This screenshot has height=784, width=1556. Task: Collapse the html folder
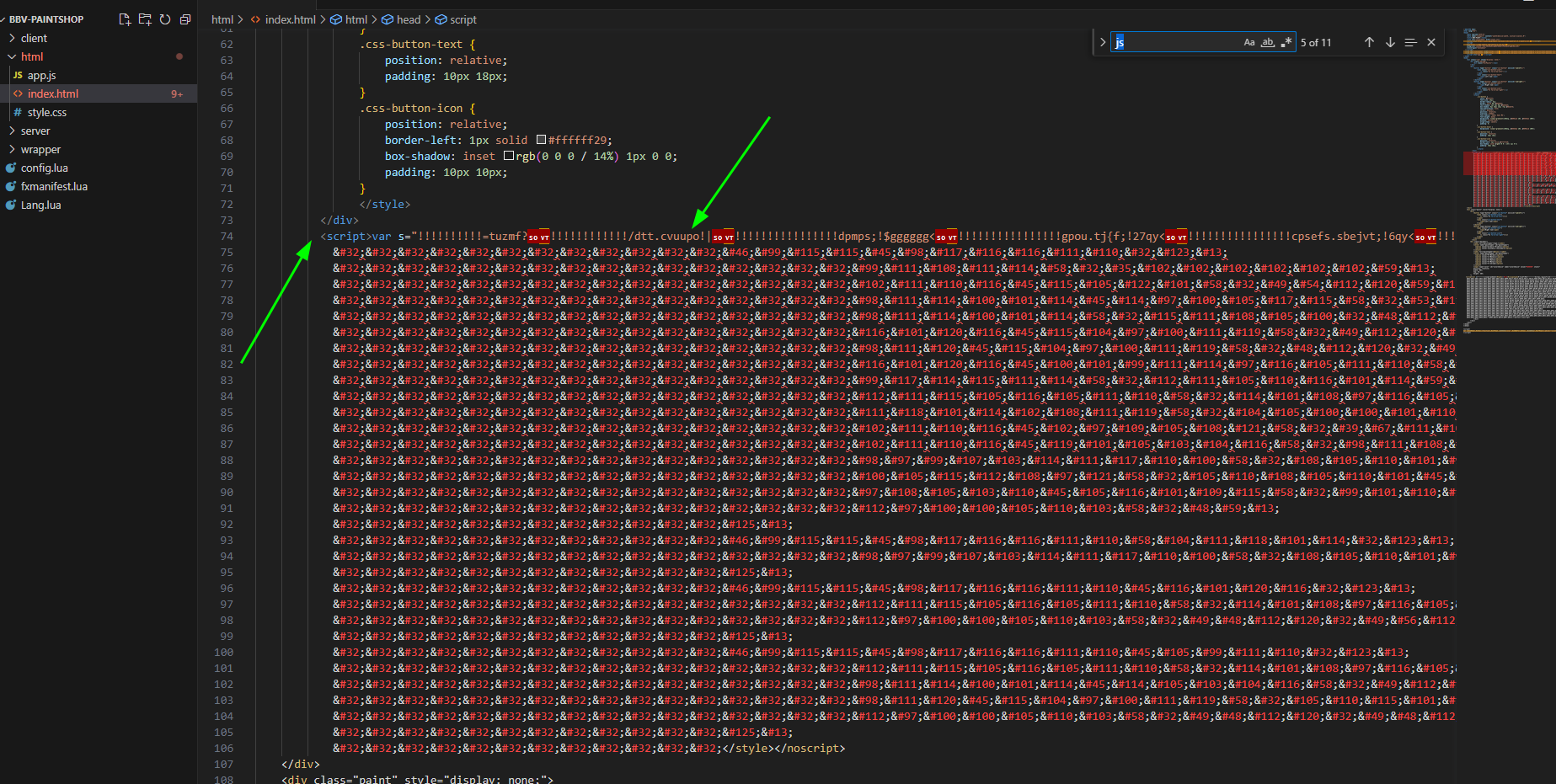click(32, 56)
